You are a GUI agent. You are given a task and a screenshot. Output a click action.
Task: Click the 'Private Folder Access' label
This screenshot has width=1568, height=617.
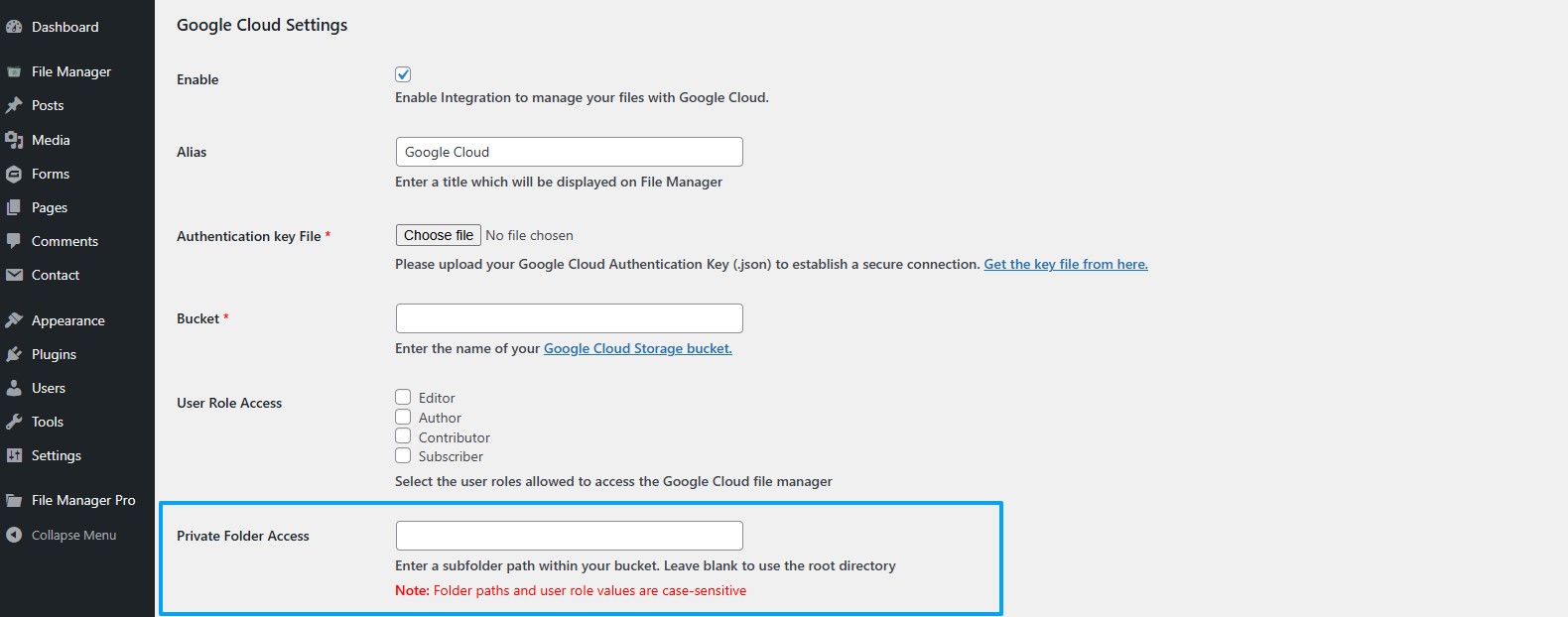[x=243, y=536]
